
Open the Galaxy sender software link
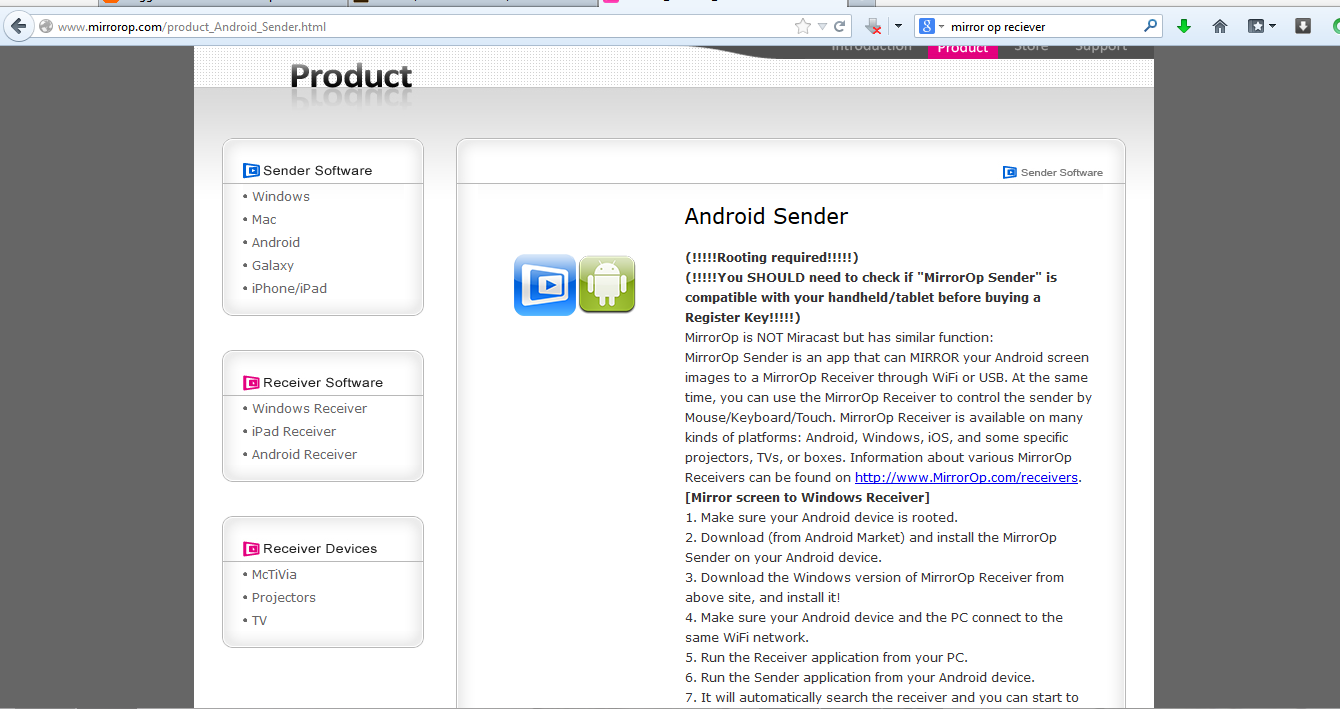(273, 266)
